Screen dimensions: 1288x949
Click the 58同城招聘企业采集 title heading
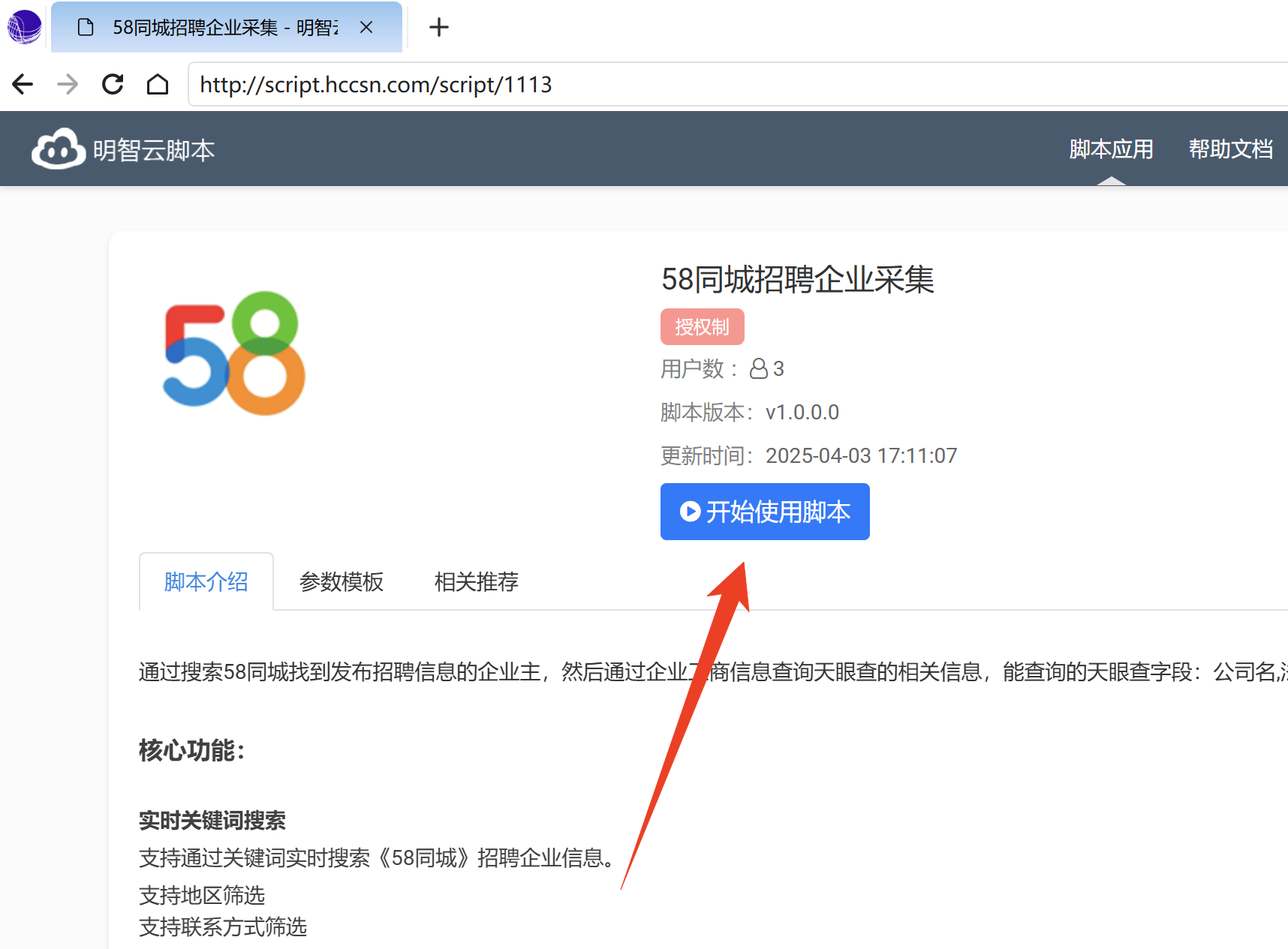(798, 279)
